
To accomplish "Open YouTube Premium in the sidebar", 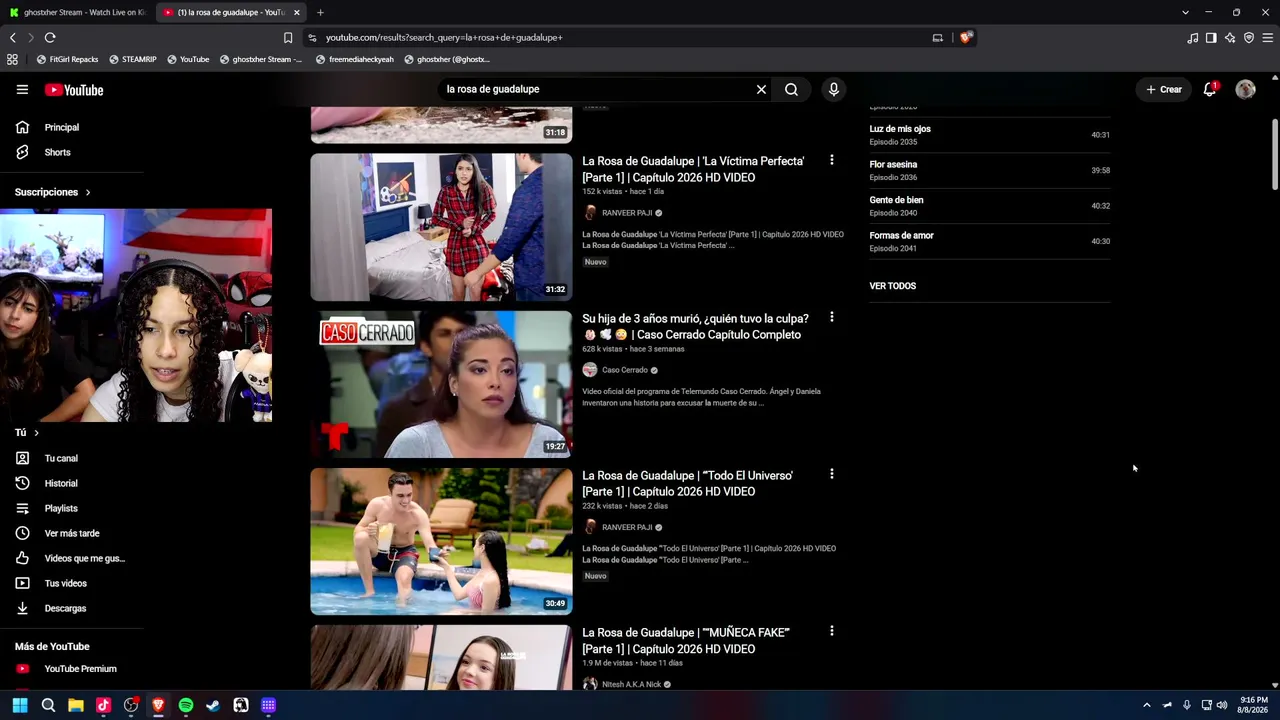I will click(80, 668).
